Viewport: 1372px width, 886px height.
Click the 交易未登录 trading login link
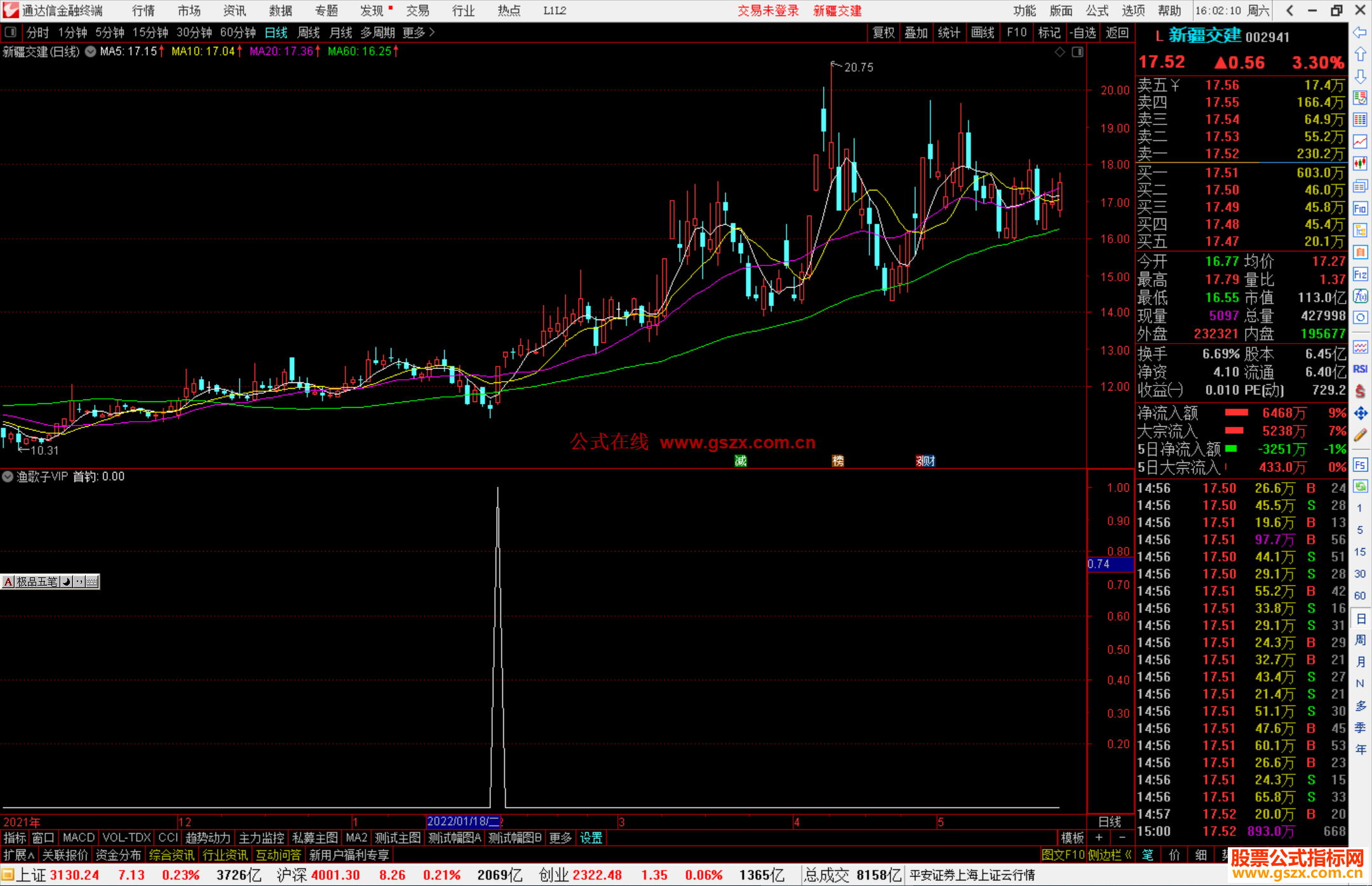(768, 11)
